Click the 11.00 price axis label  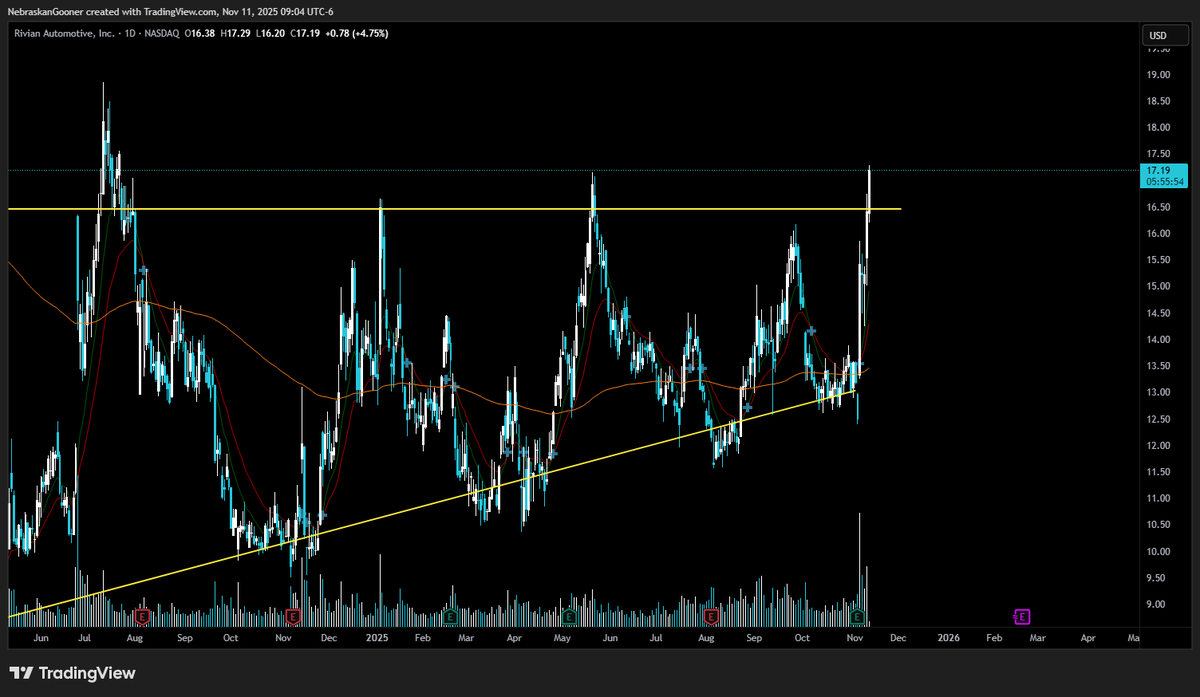1159,499
